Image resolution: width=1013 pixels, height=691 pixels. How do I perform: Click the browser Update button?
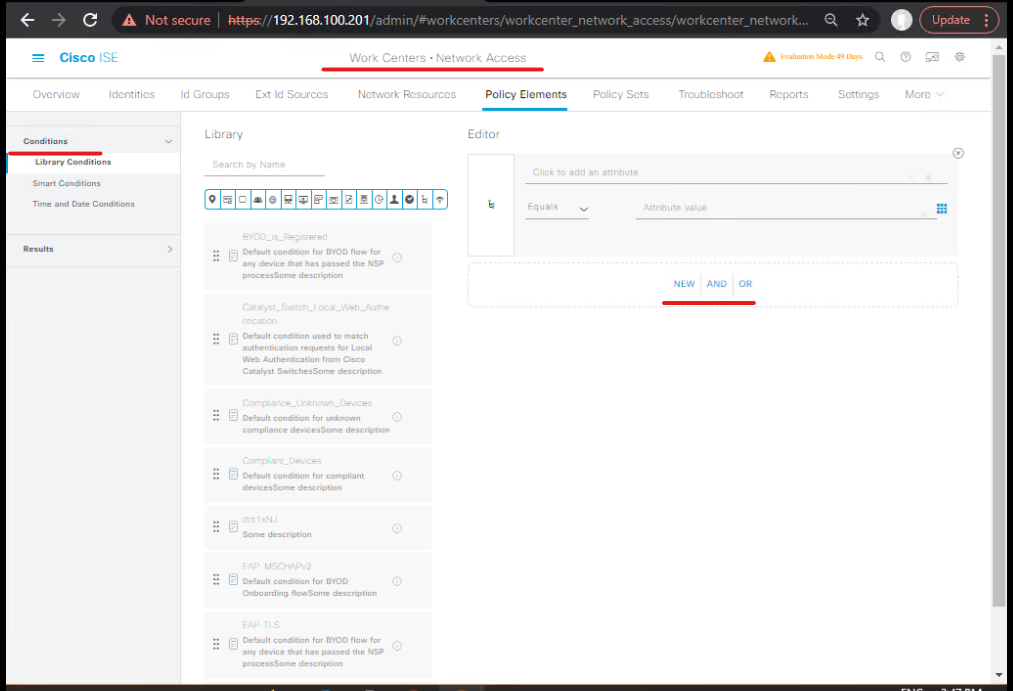point(950,20)
